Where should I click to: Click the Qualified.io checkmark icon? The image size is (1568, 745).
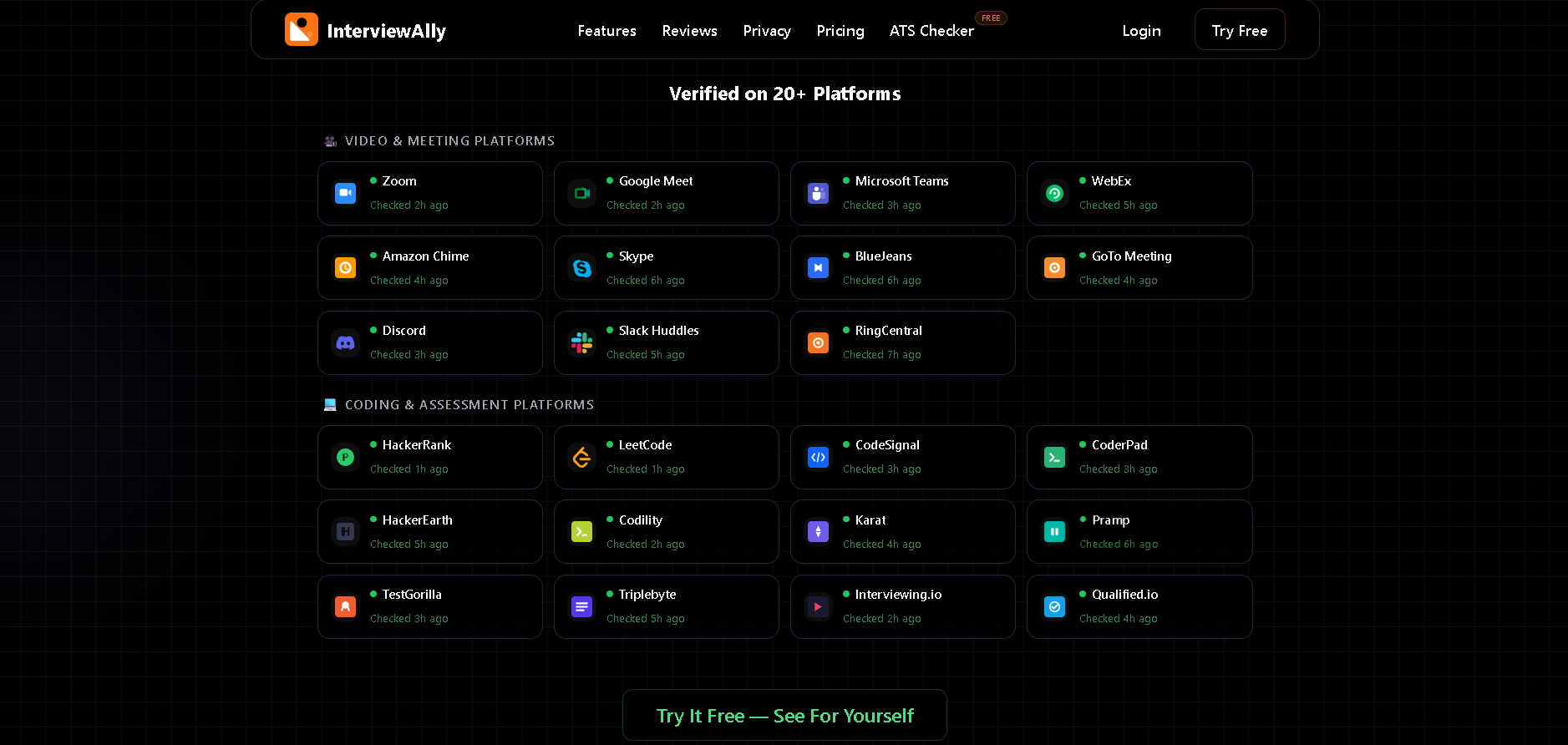pos(1054,606)
